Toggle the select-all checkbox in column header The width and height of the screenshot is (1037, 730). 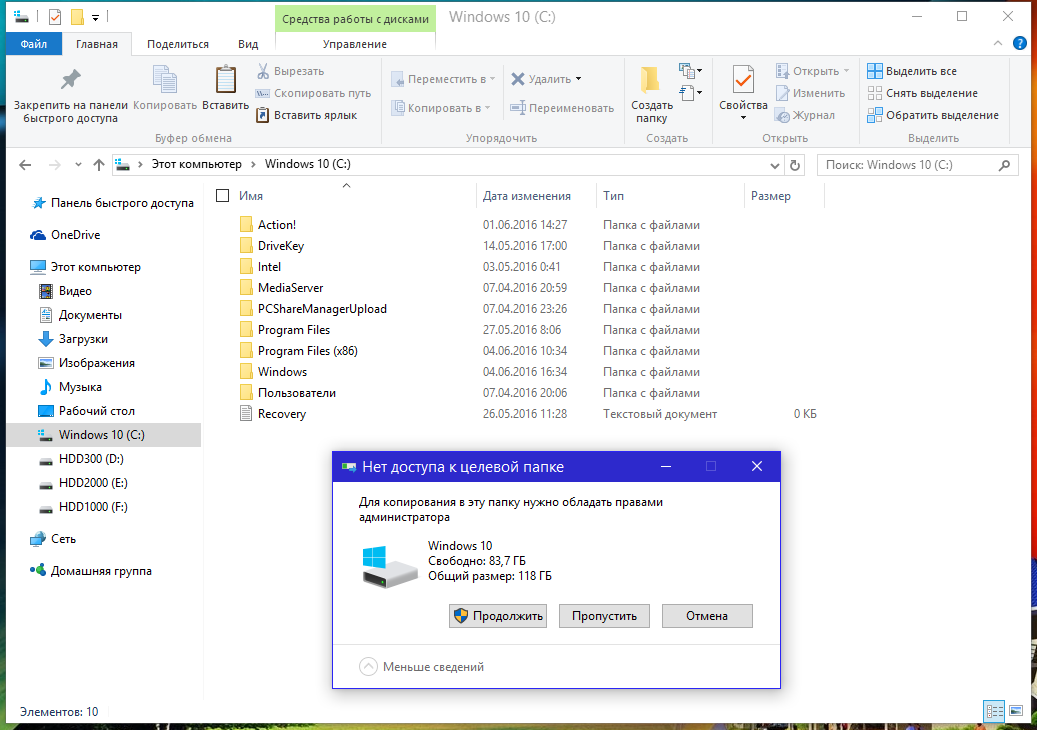tap(223, 196)
